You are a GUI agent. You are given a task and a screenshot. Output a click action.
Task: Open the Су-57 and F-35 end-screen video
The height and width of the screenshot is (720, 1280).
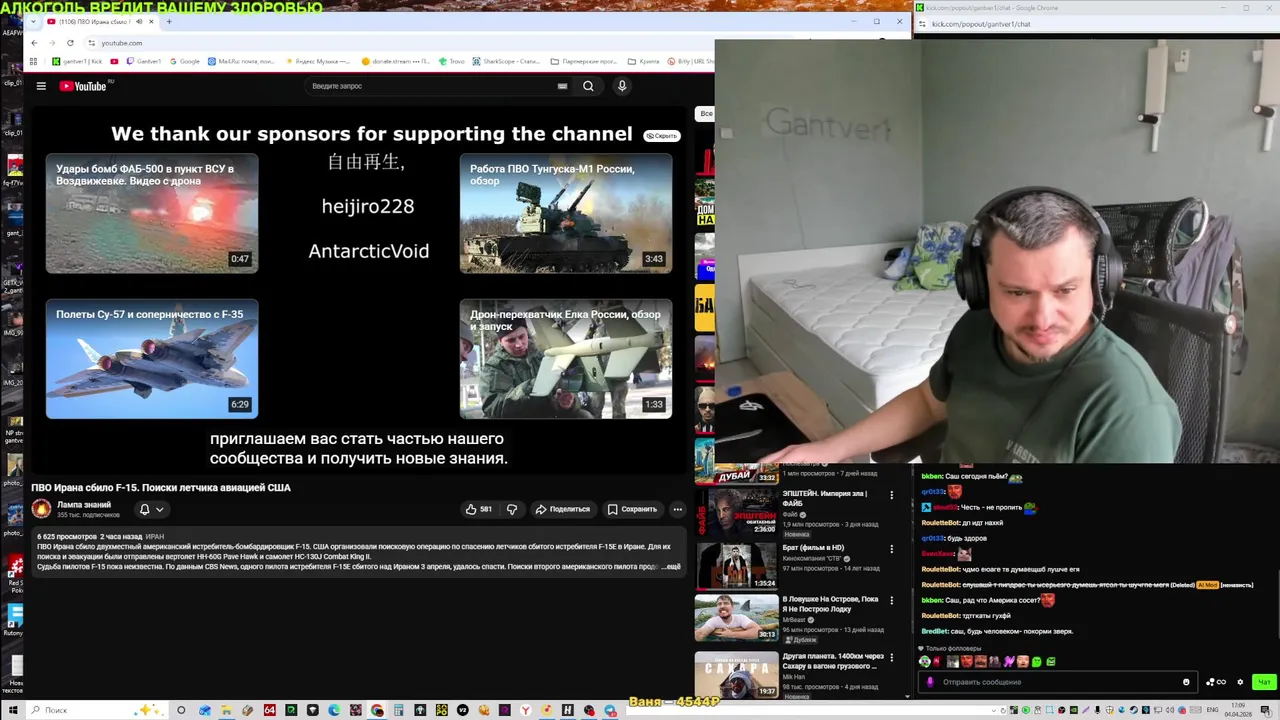point(152,359)
